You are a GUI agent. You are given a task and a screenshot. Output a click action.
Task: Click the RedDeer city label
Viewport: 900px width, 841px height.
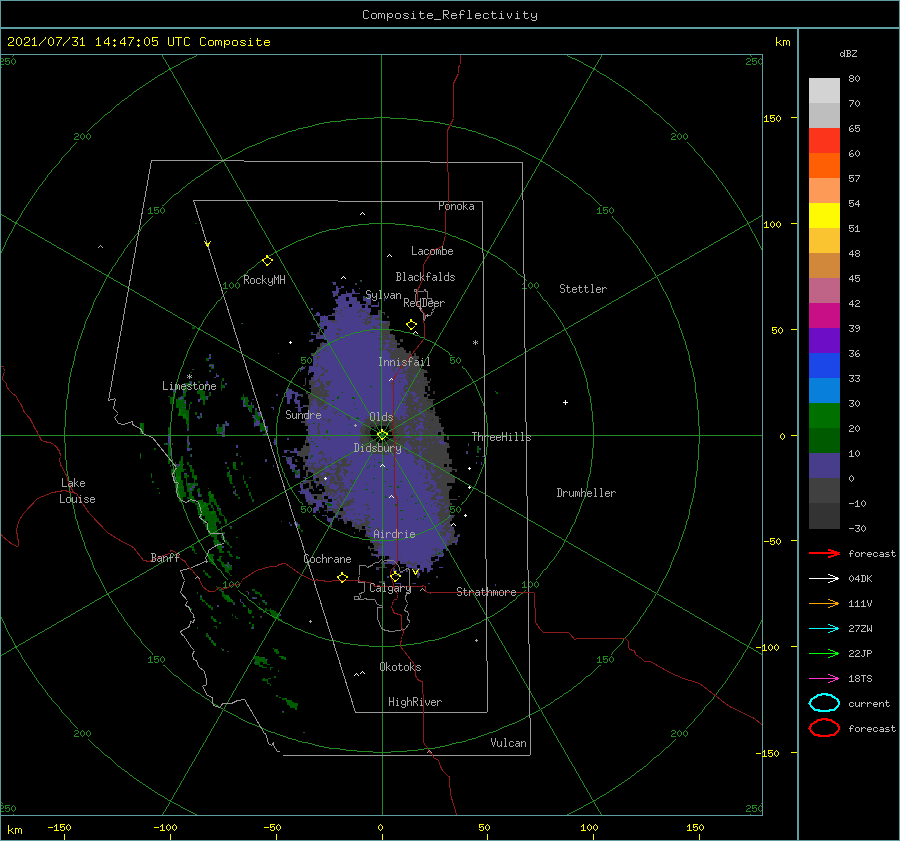coord(424,303)
